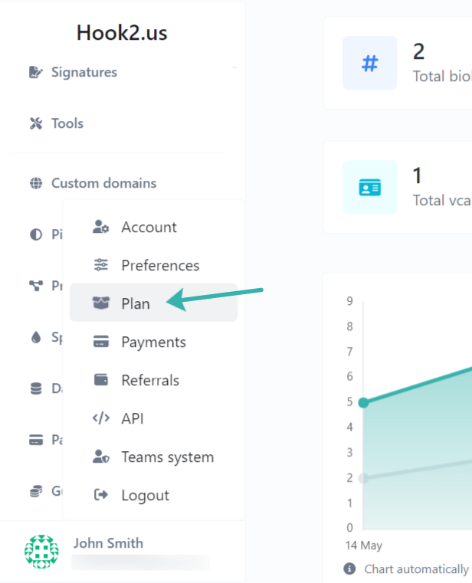Image resolution: width=472 pixels, height=583 pixels.
Task: Click the half-circle pixel icon in sidebar
Action: pyautogui.click(x=36, y=235)
